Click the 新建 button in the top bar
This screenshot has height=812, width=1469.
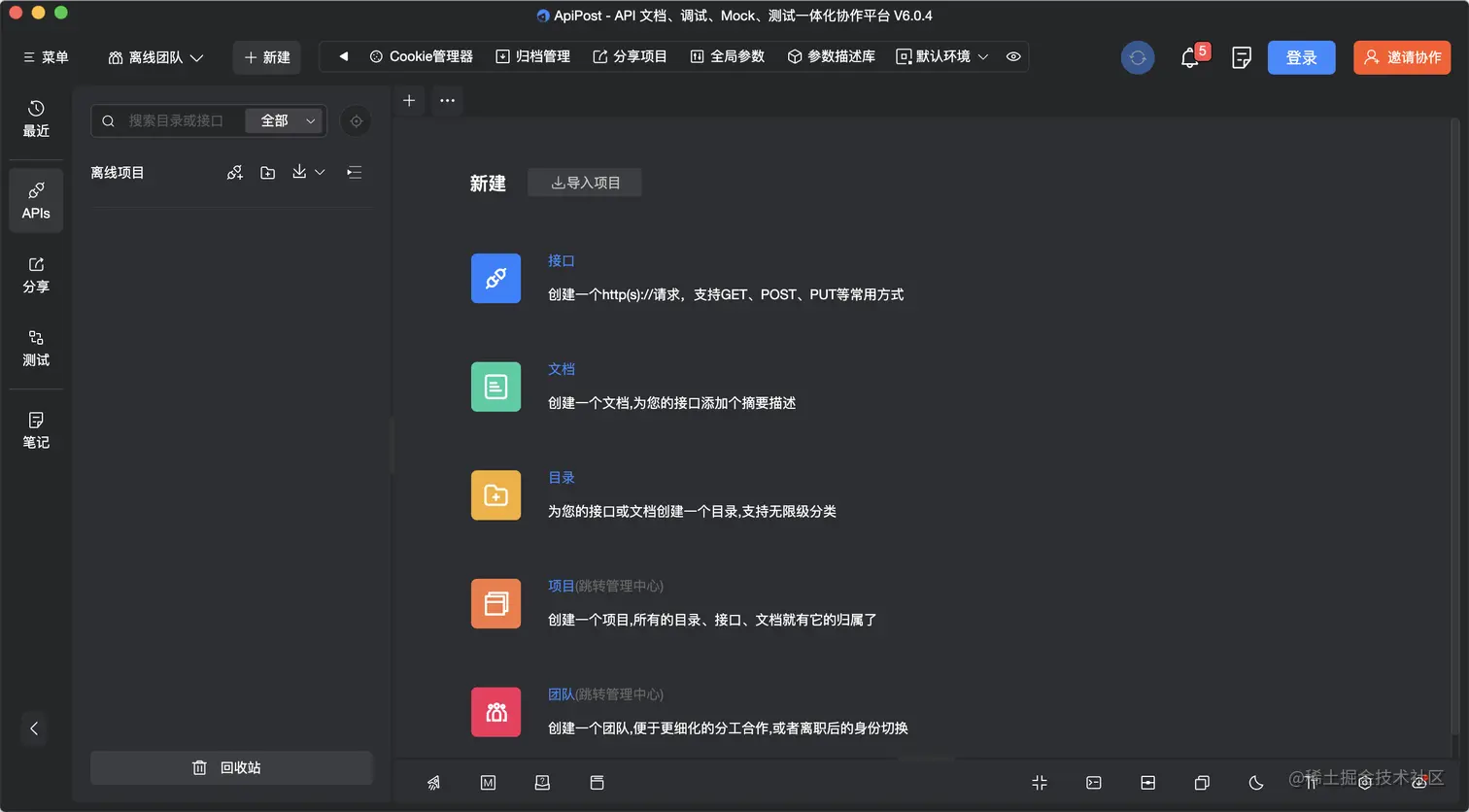click(x=267, y=57)
